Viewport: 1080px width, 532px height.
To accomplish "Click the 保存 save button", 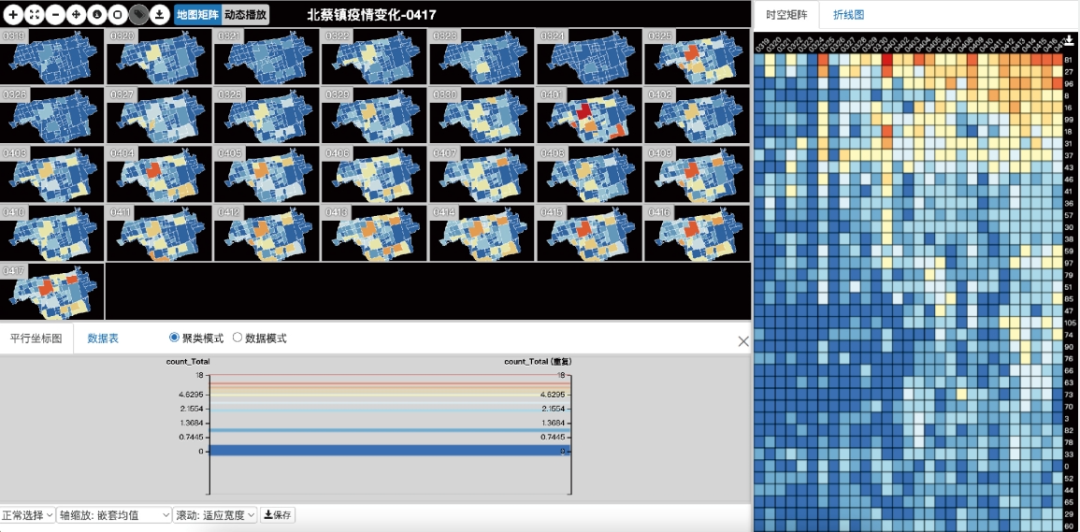I will coord(277,515).
